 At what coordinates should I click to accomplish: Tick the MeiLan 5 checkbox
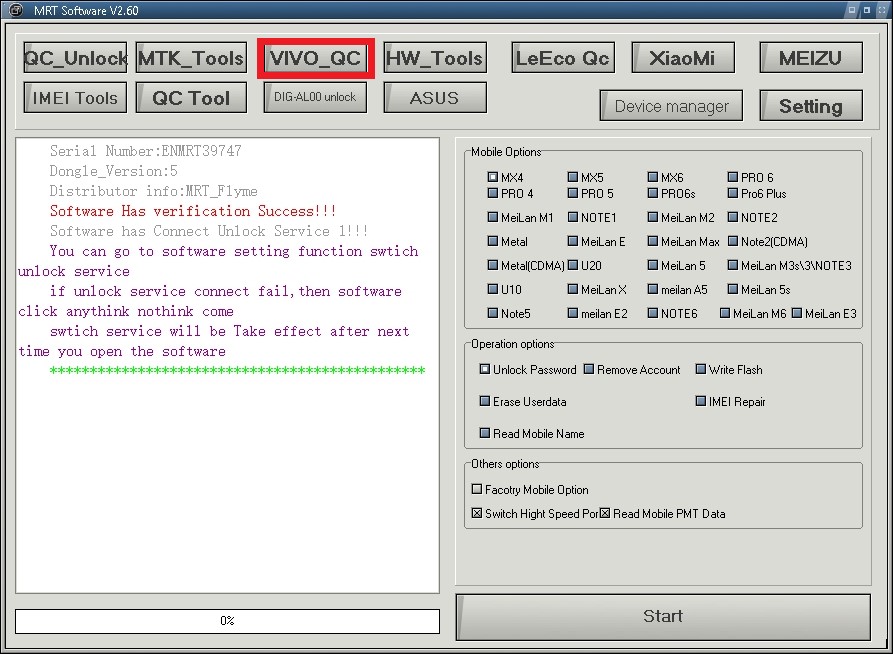(653, 265)
